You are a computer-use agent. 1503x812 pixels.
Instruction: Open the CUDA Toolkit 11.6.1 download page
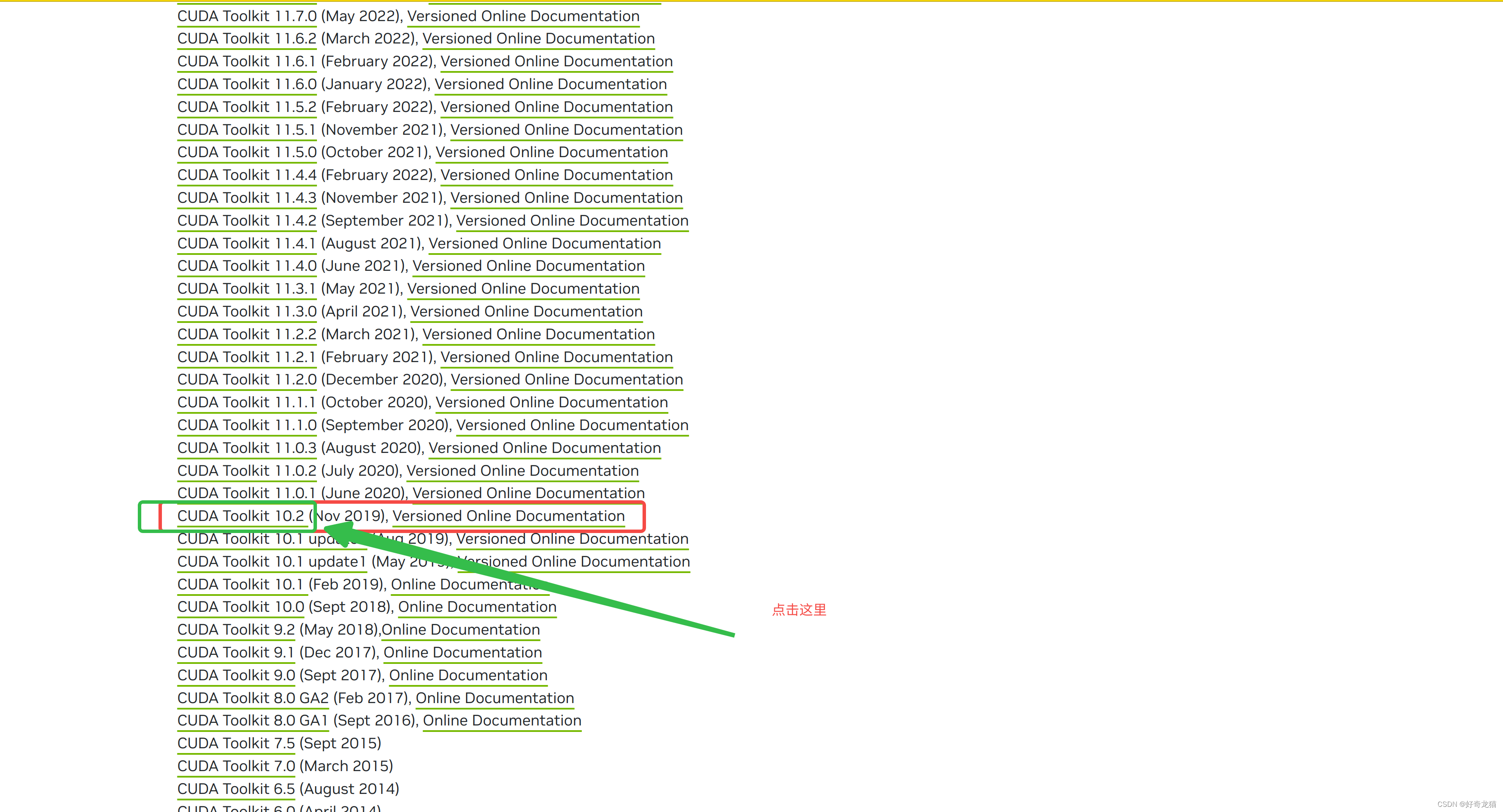pos(247,62)
